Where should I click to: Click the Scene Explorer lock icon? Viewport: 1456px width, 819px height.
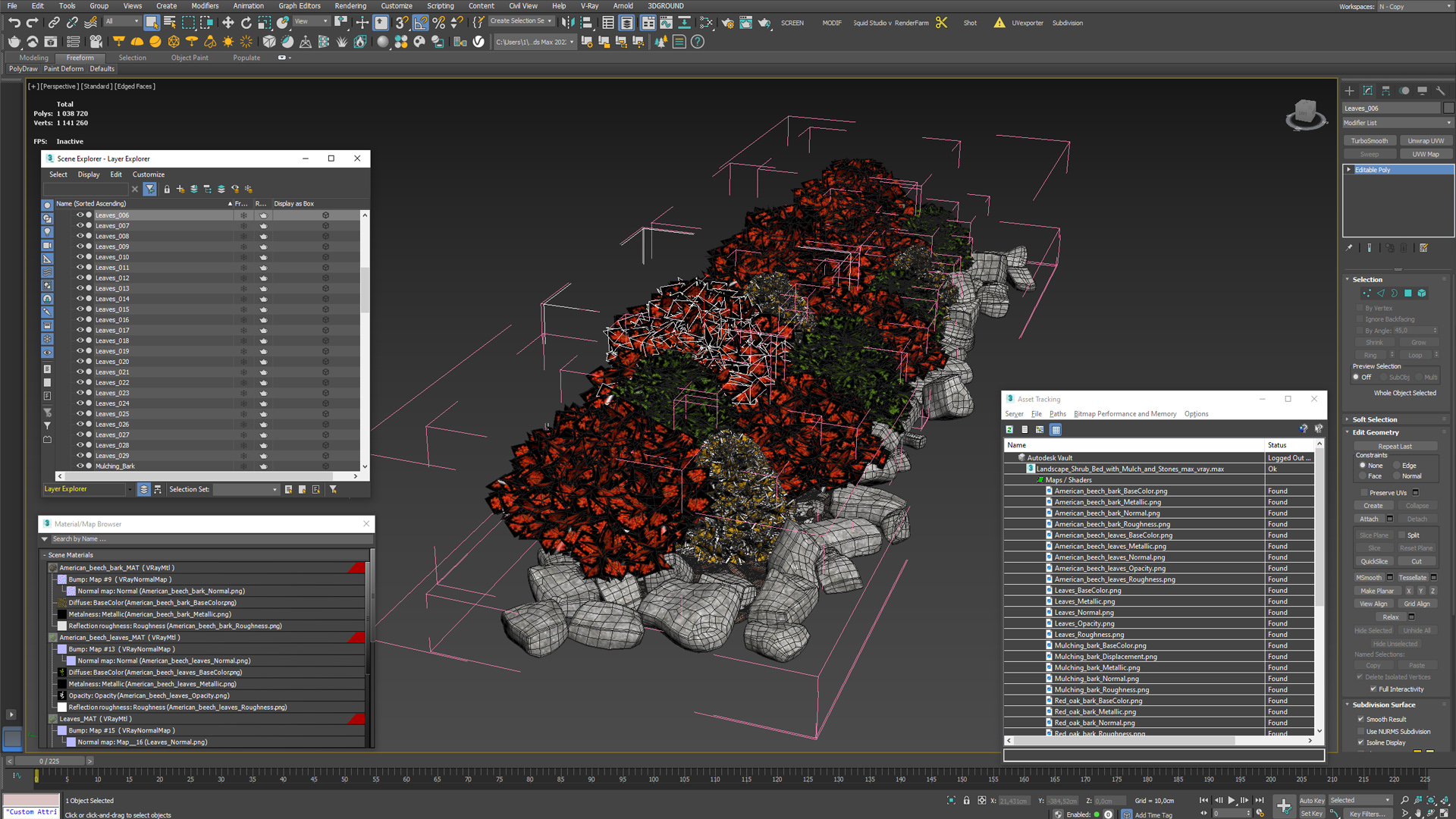pos(167,190)
